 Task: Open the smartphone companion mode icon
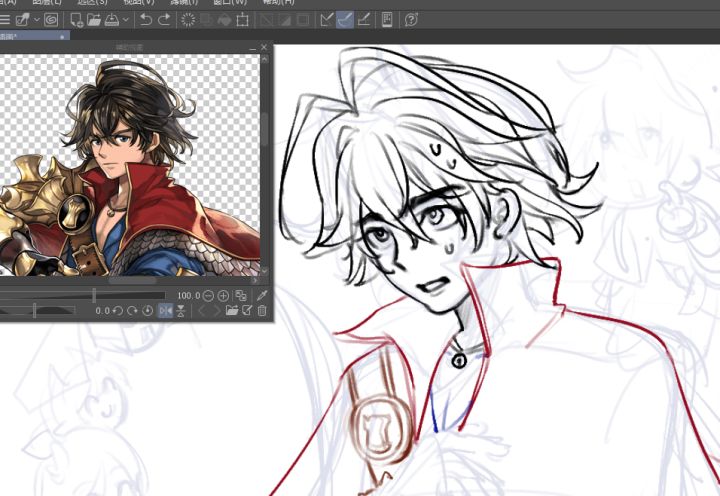[387, 20]
